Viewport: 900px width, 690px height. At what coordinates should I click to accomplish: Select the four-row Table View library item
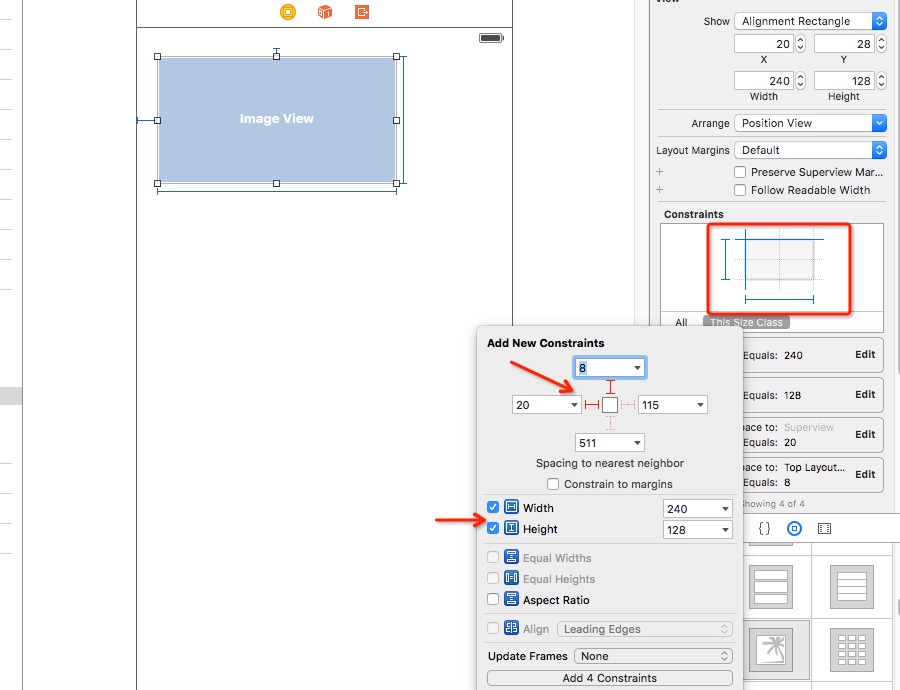(x=852, y=587)
